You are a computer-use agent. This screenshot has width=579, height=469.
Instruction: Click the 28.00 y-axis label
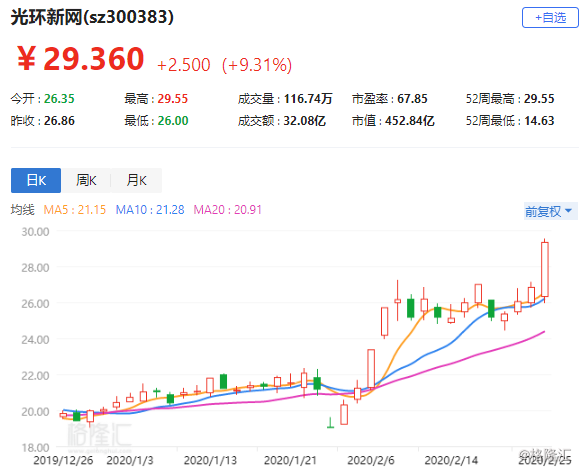tap(35, 268)
